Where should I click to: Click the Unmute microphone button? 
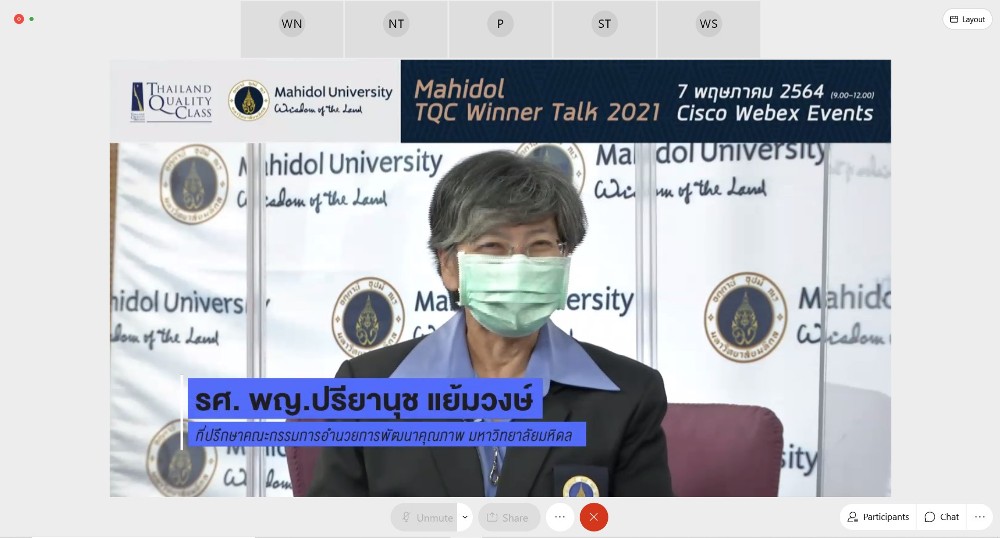pos(425,517)
